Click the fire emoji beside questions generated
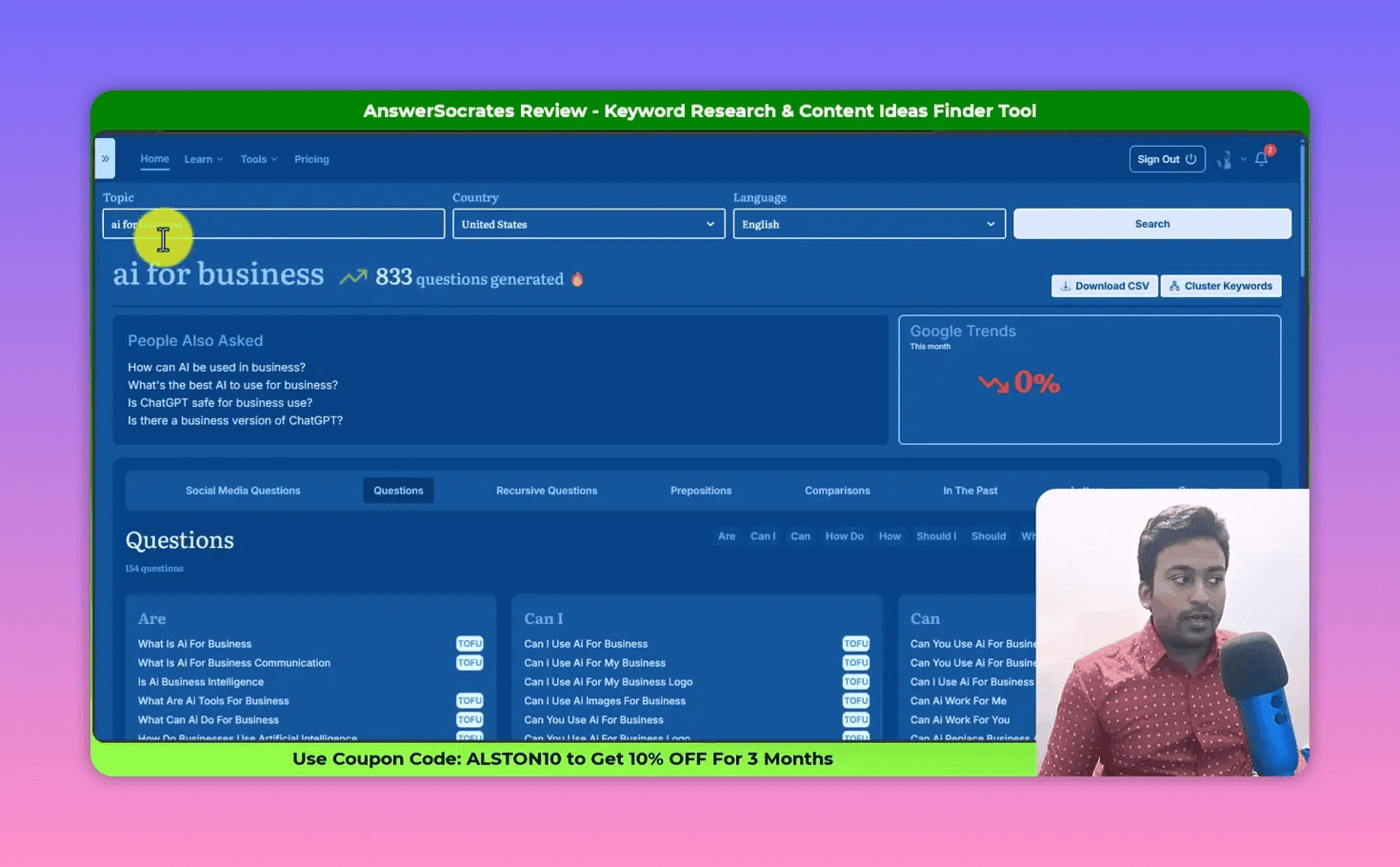Screen dimensions: 1400x867 click(x=577, y=278)
